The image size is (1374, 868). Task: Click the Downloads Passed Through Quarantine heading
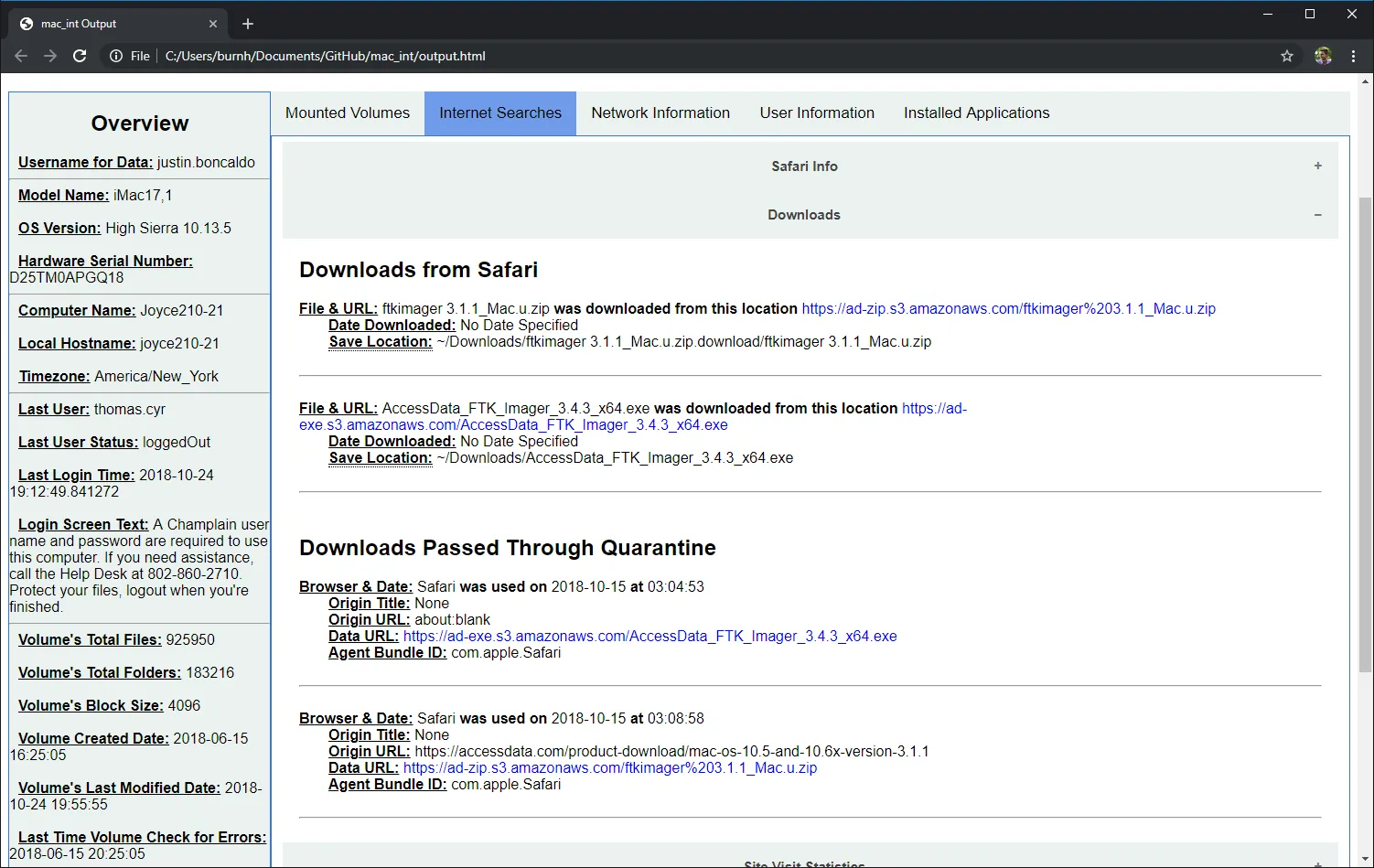(x=508, y=548)
